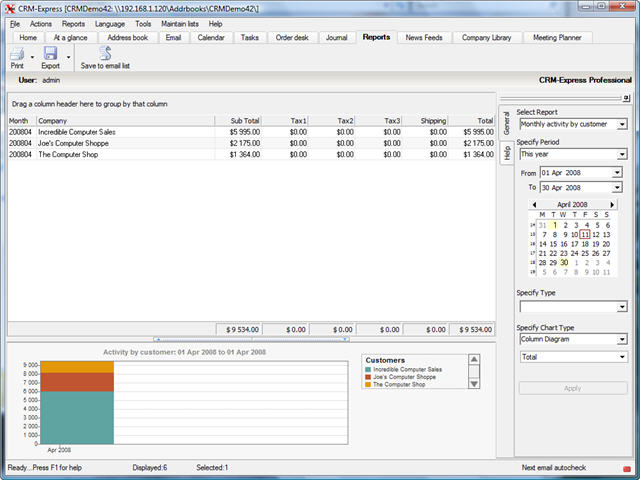The width and height of the screenshot is (640, 480).
Task: Click the Print toolbar icon
Action: point(16,54)
